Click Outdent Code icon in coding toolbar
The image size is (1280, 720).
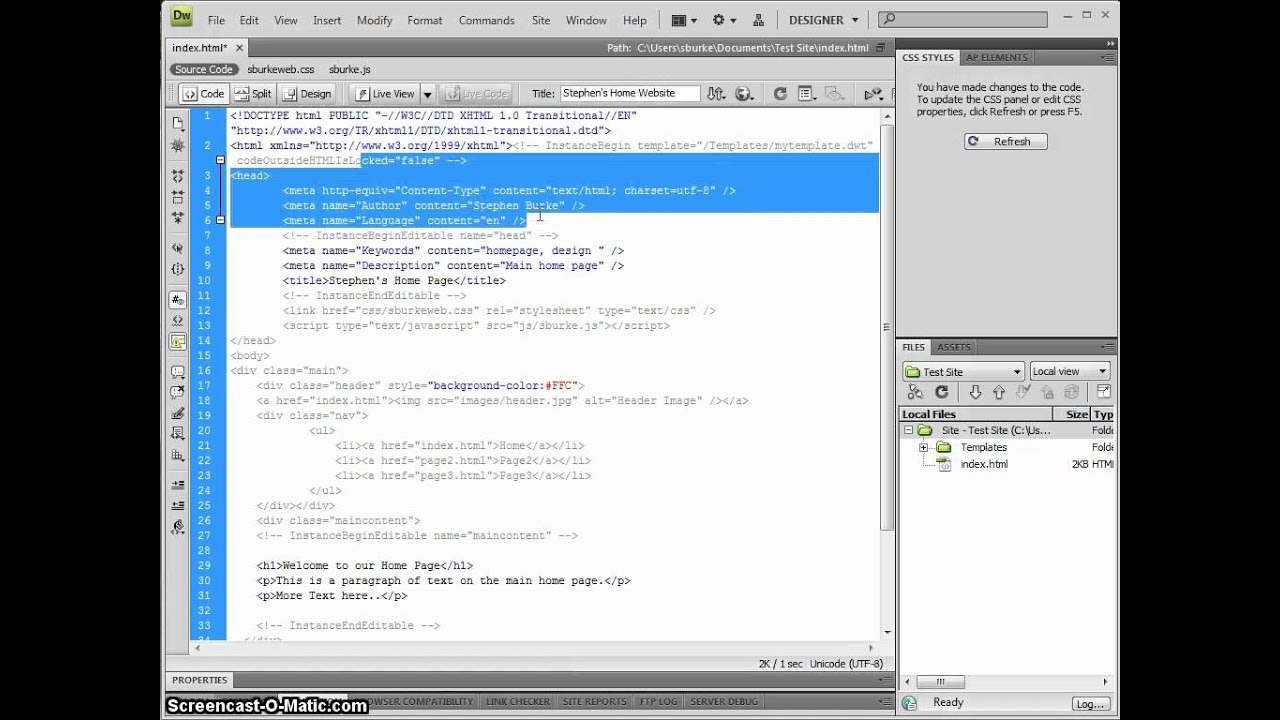(178, 506)
